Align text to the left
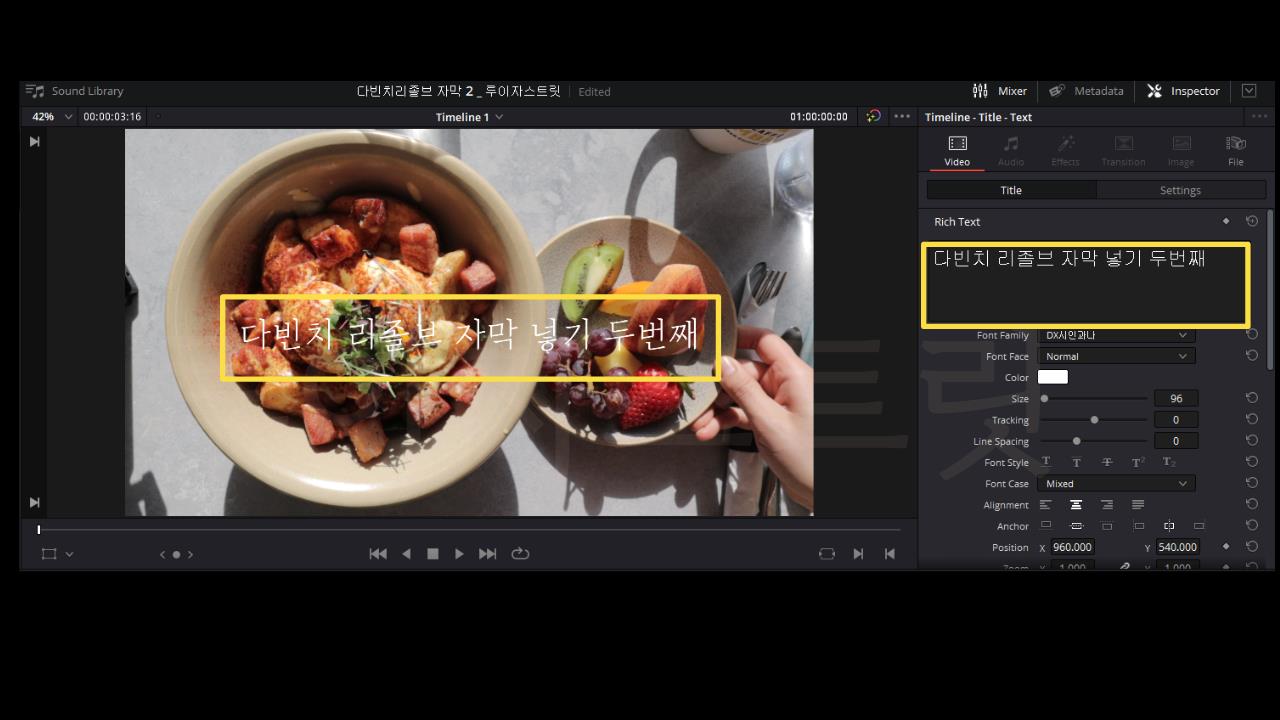Screen dimensions: 1280x720 1046,505
